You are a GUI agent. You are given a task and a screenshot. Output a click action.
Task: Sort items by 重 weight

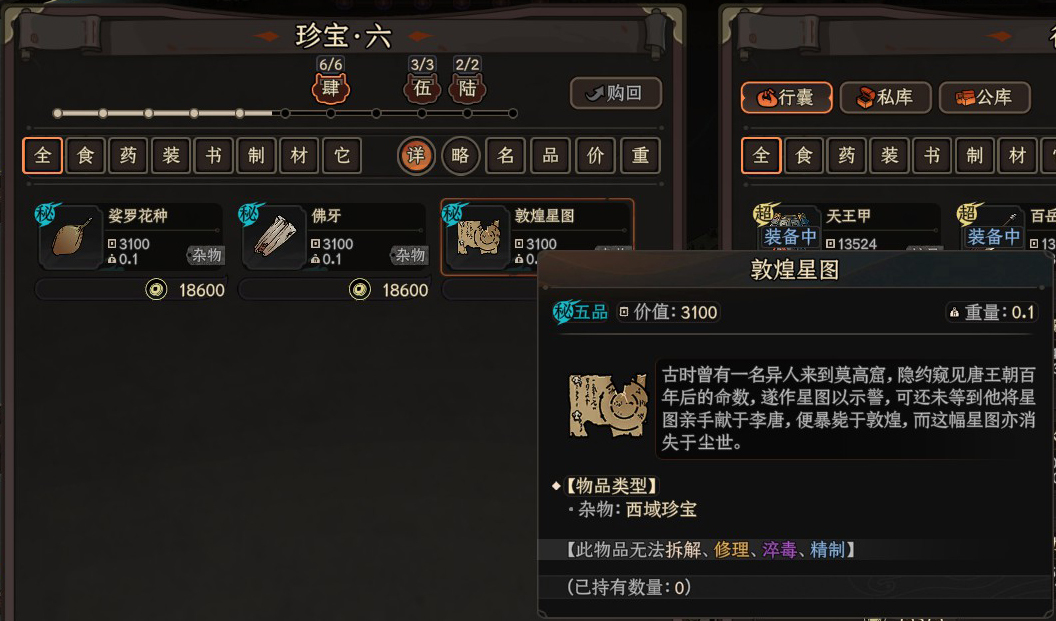pos(640,156)
